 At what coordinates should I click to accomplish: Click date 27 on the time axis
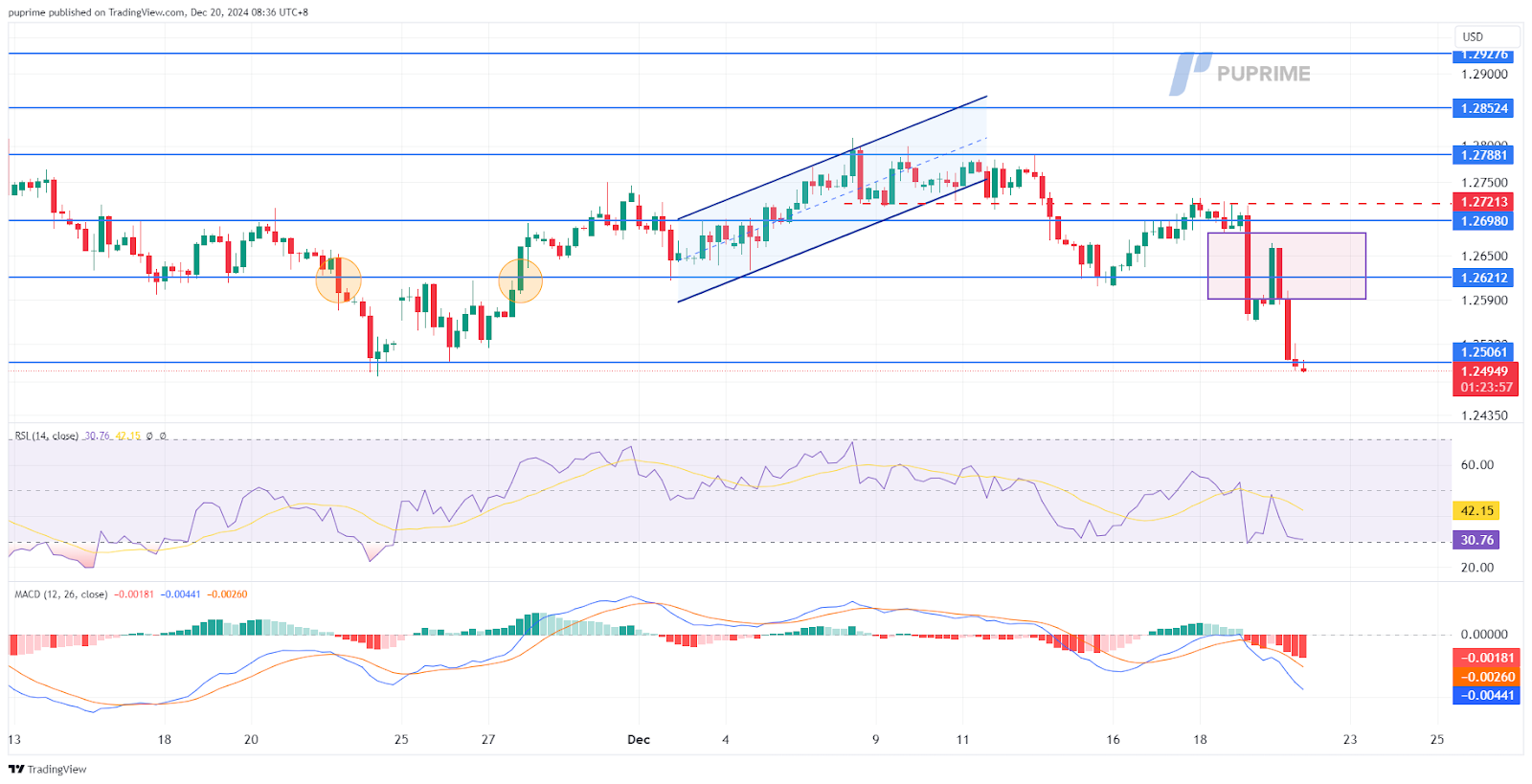[x=488, y=739]
